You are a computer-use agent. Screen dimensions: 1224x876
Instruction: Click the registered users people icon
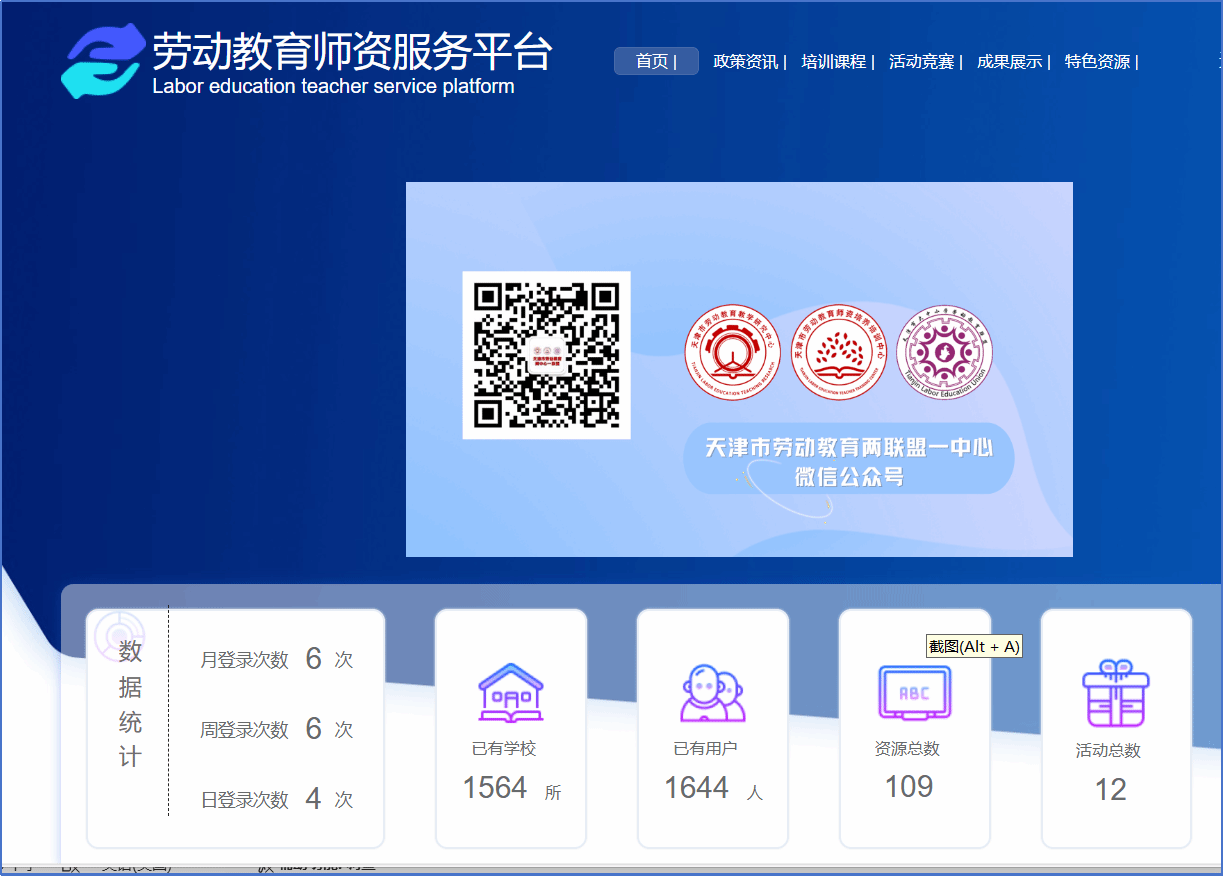click(x=713, y=692)
